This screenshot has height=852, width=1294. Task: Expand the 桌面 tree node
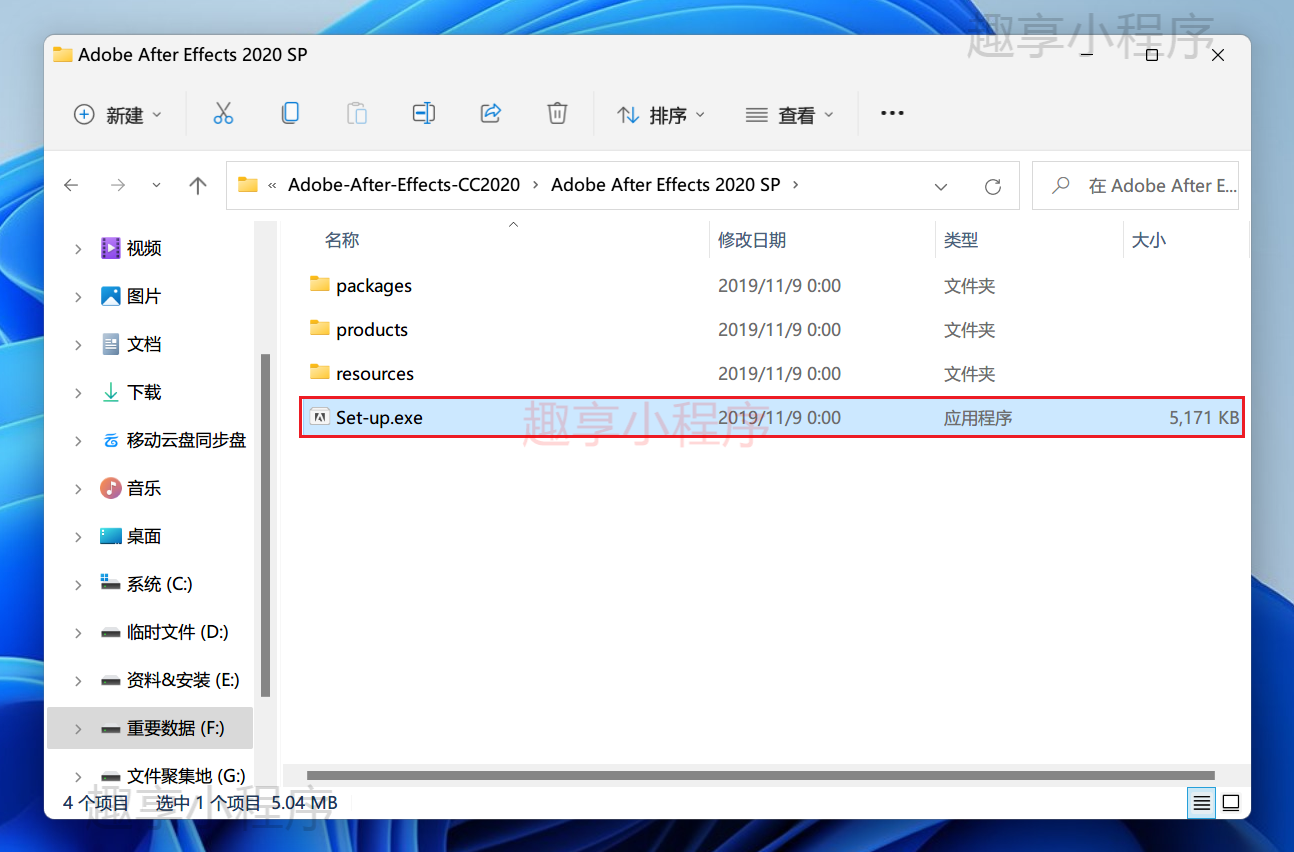point(78,537)
